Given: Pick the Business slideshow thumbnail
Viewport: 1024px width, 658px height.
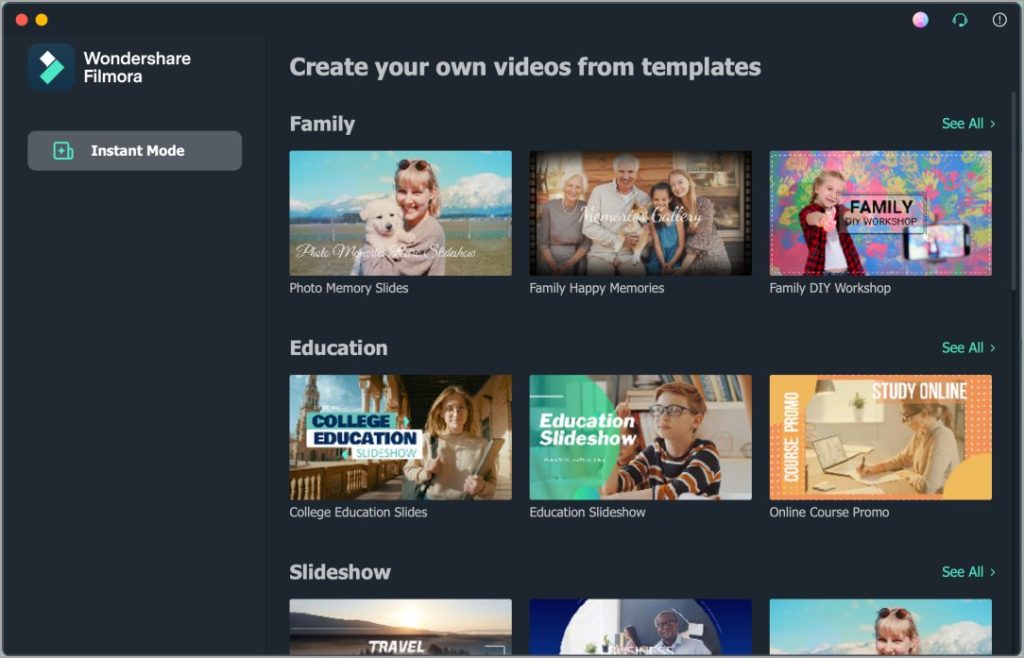Looking at the screenshot, I should (640, 627).
